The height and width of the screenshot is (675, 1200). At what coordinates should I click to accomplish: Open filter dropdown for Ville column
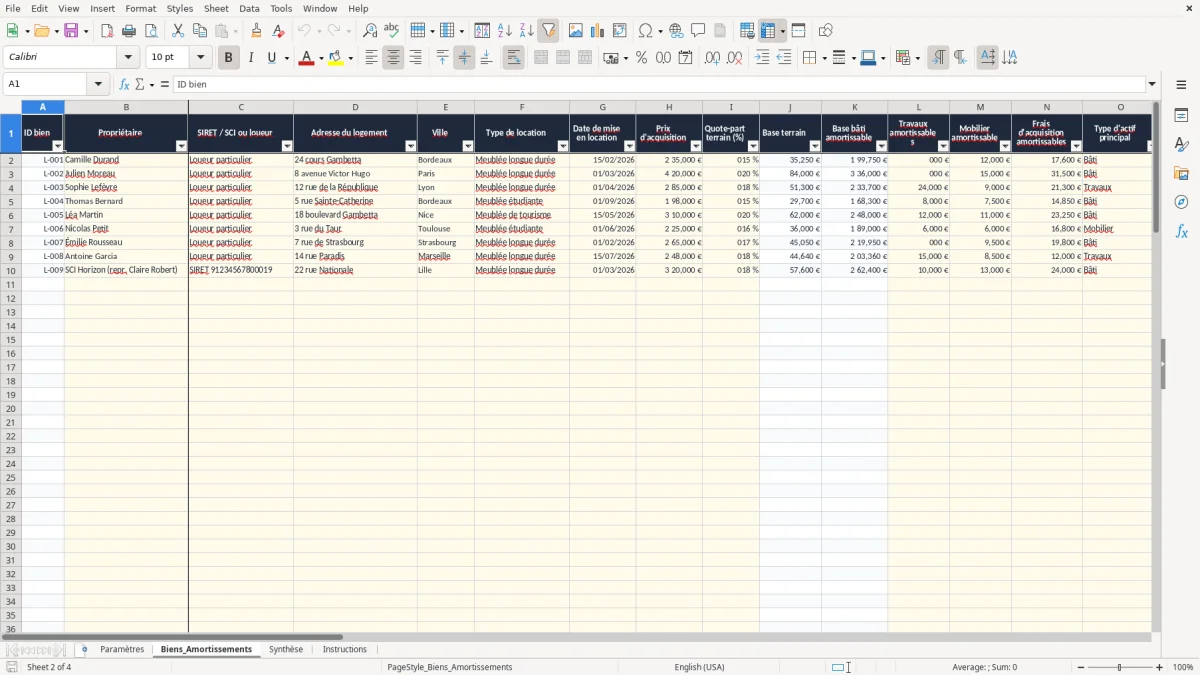[468, 146]
